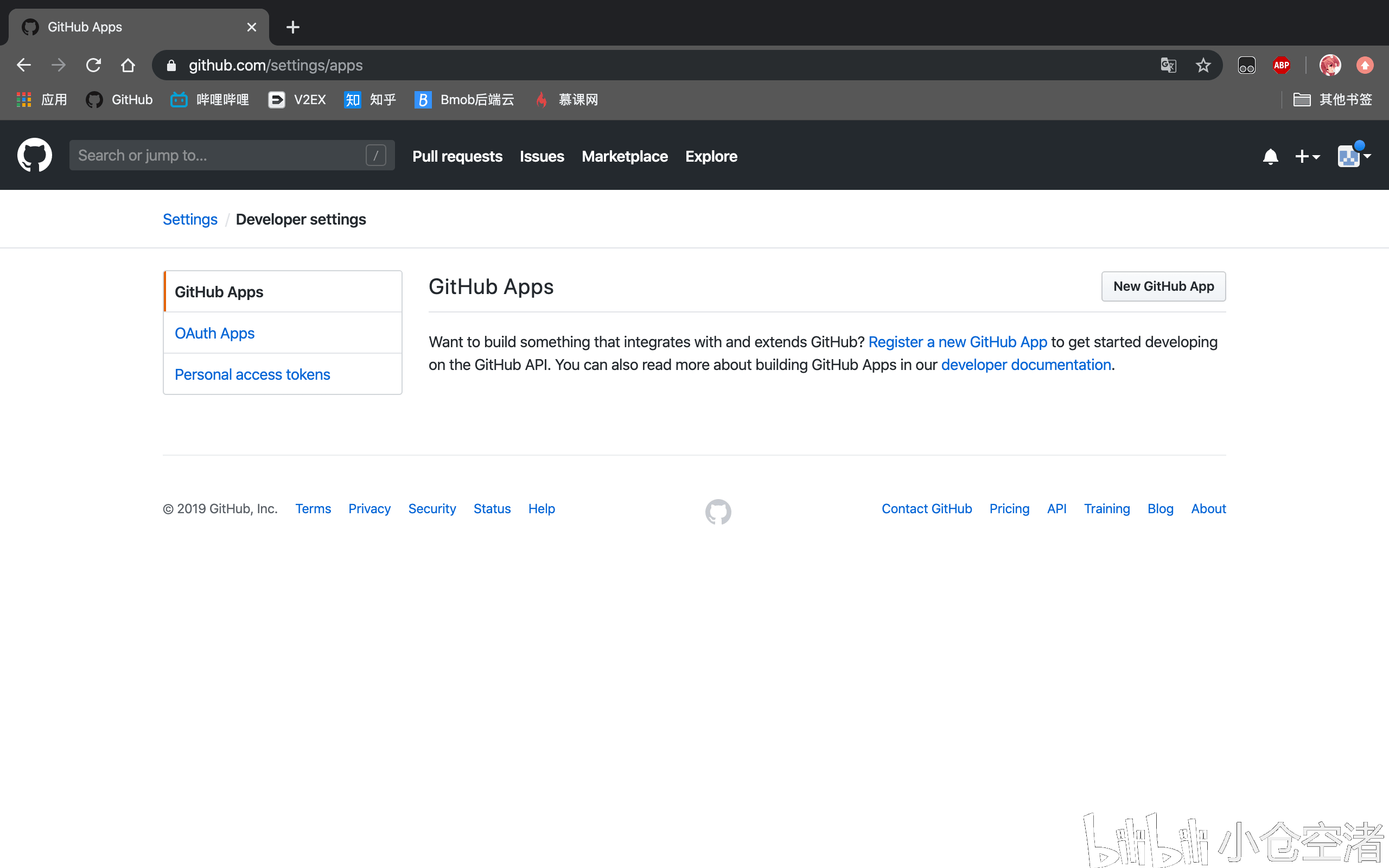Open the AdBlock Plus extension icon
The image size is (1389, 868).
[x=1281, y=65]
